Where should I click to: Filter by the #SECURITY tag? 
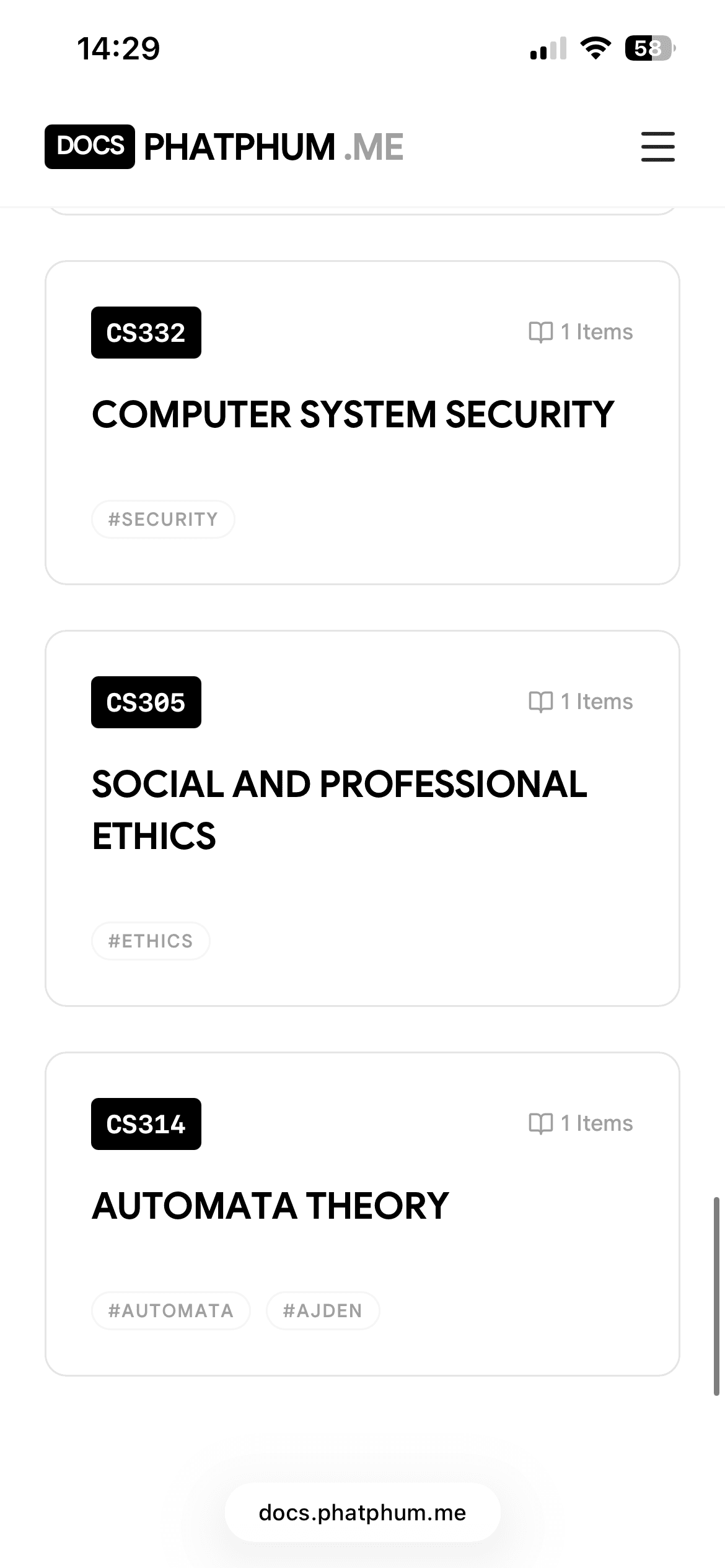(x=163, y=519)
